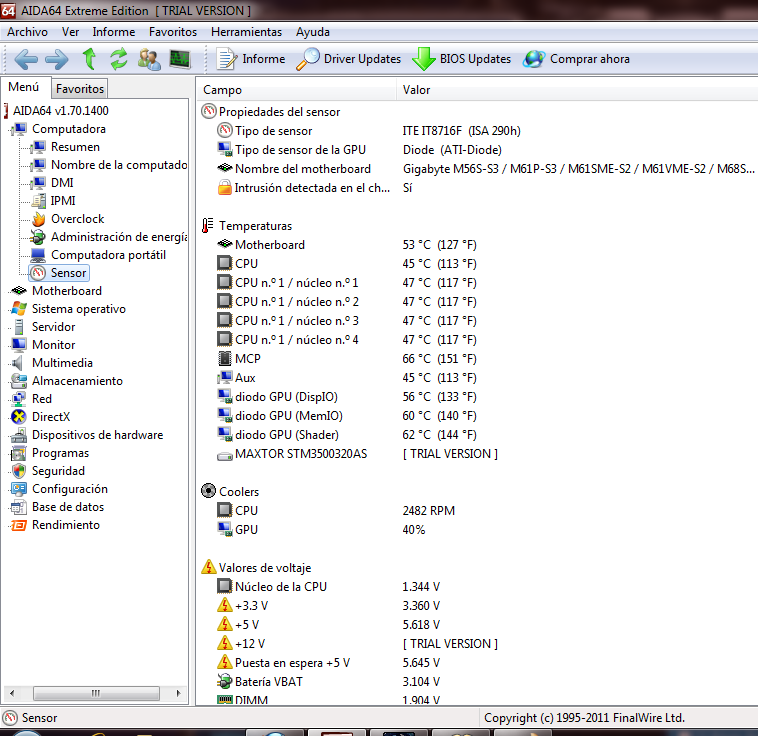
Task: Open Driver Updates
Action: 349,59
